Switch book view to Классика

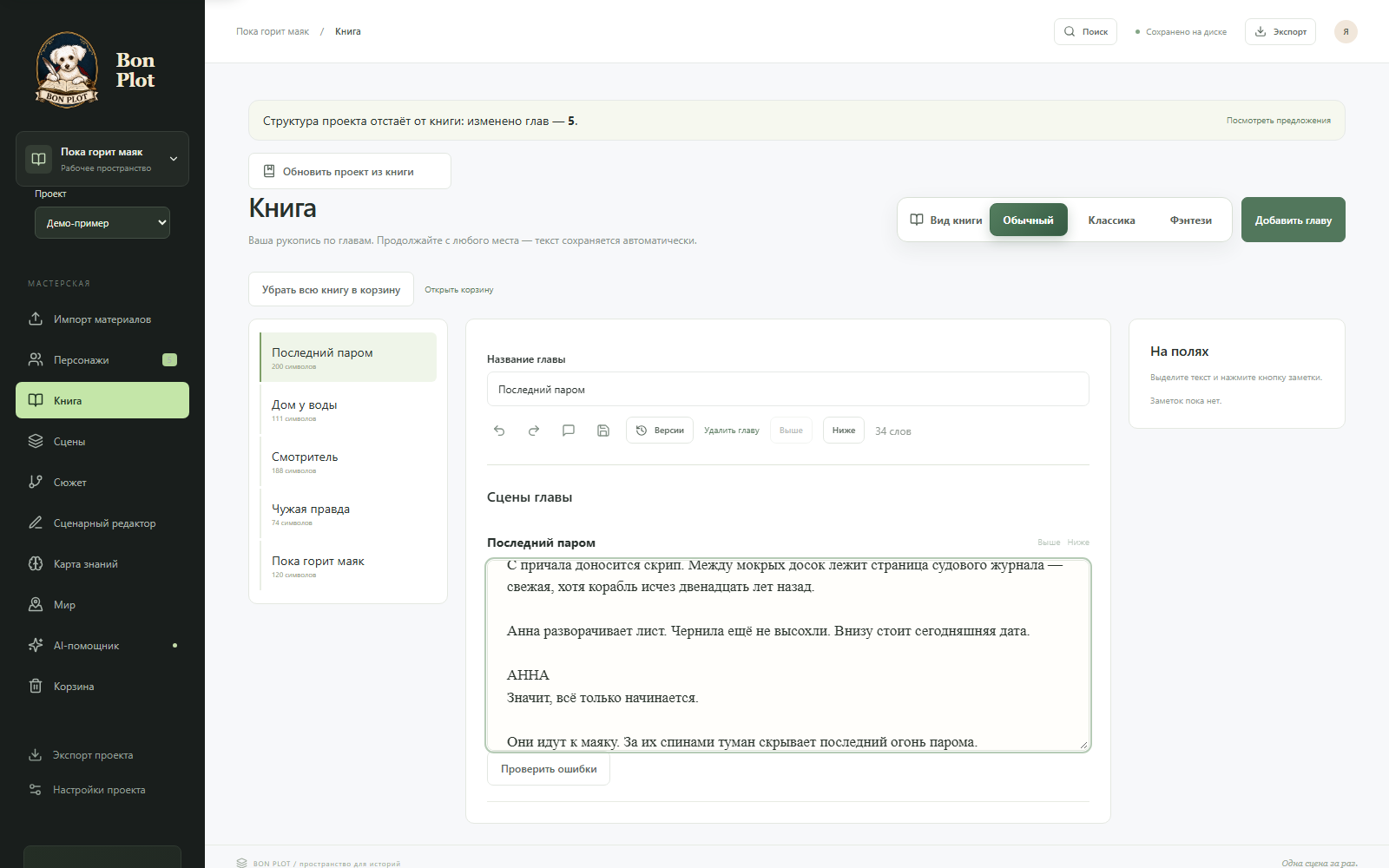click(x=1111, y=220)
